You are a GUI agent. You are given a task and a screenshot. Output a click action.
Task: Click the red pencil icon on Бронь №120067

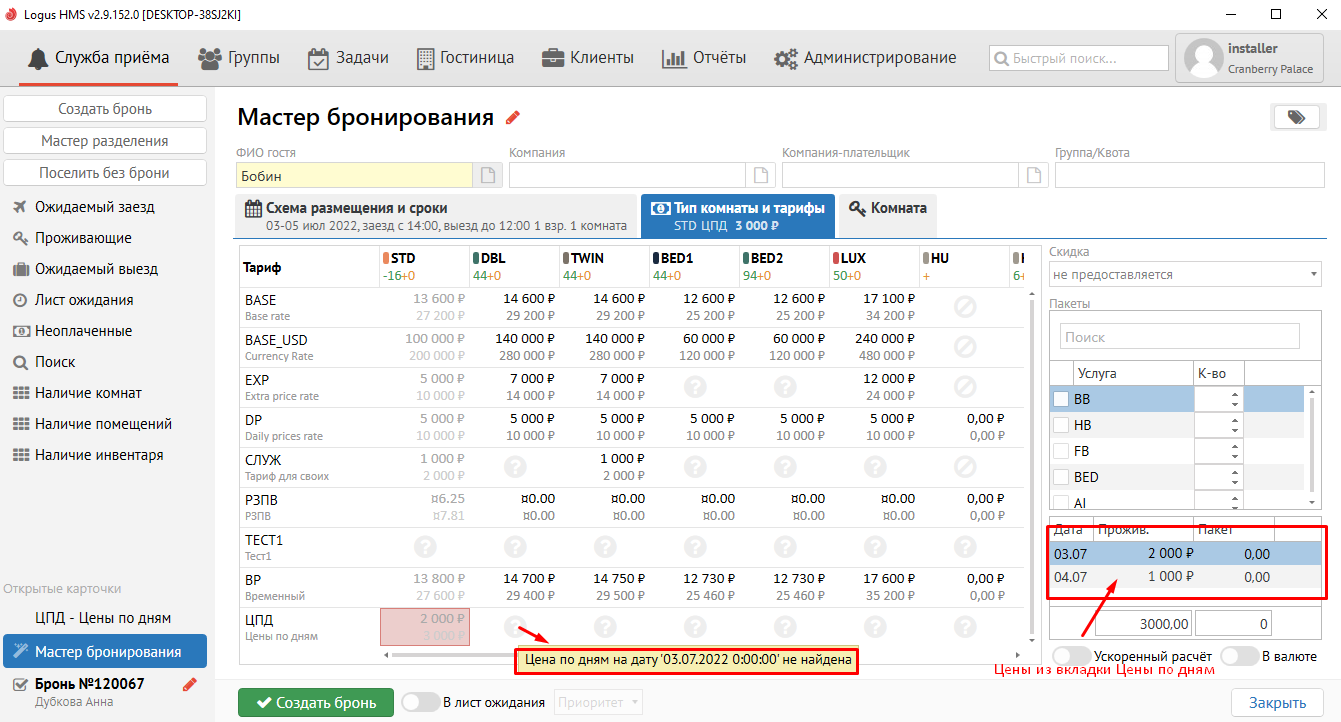point(190,684)
